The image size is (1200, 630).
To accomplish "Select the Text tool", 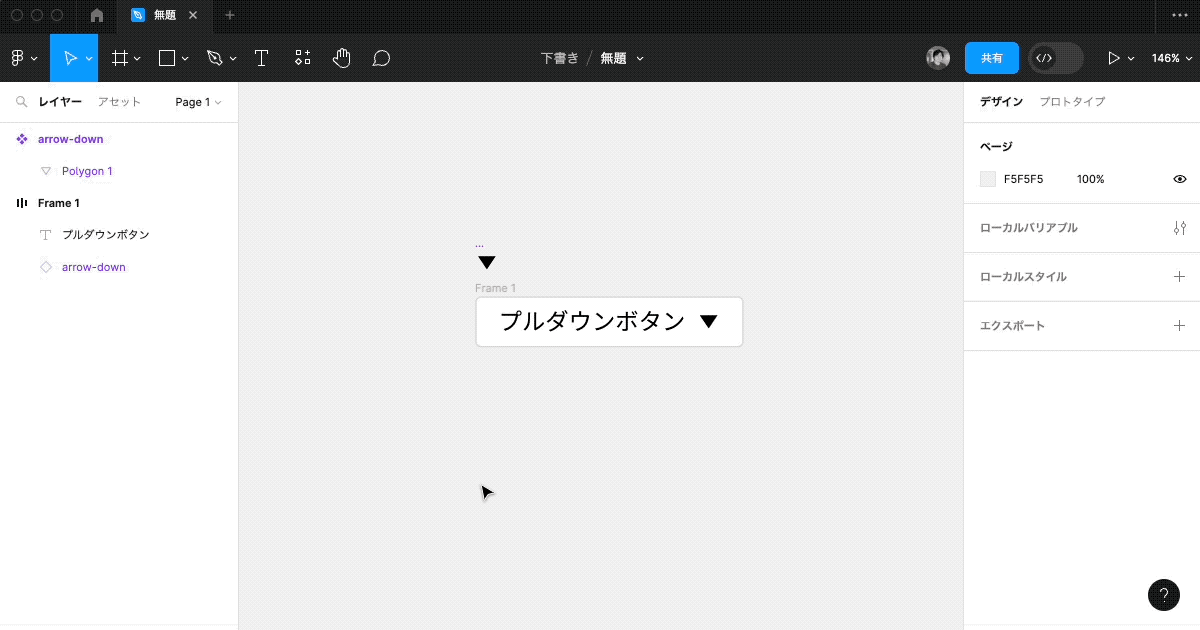I will pyautogui.click(x=261, y=57).
